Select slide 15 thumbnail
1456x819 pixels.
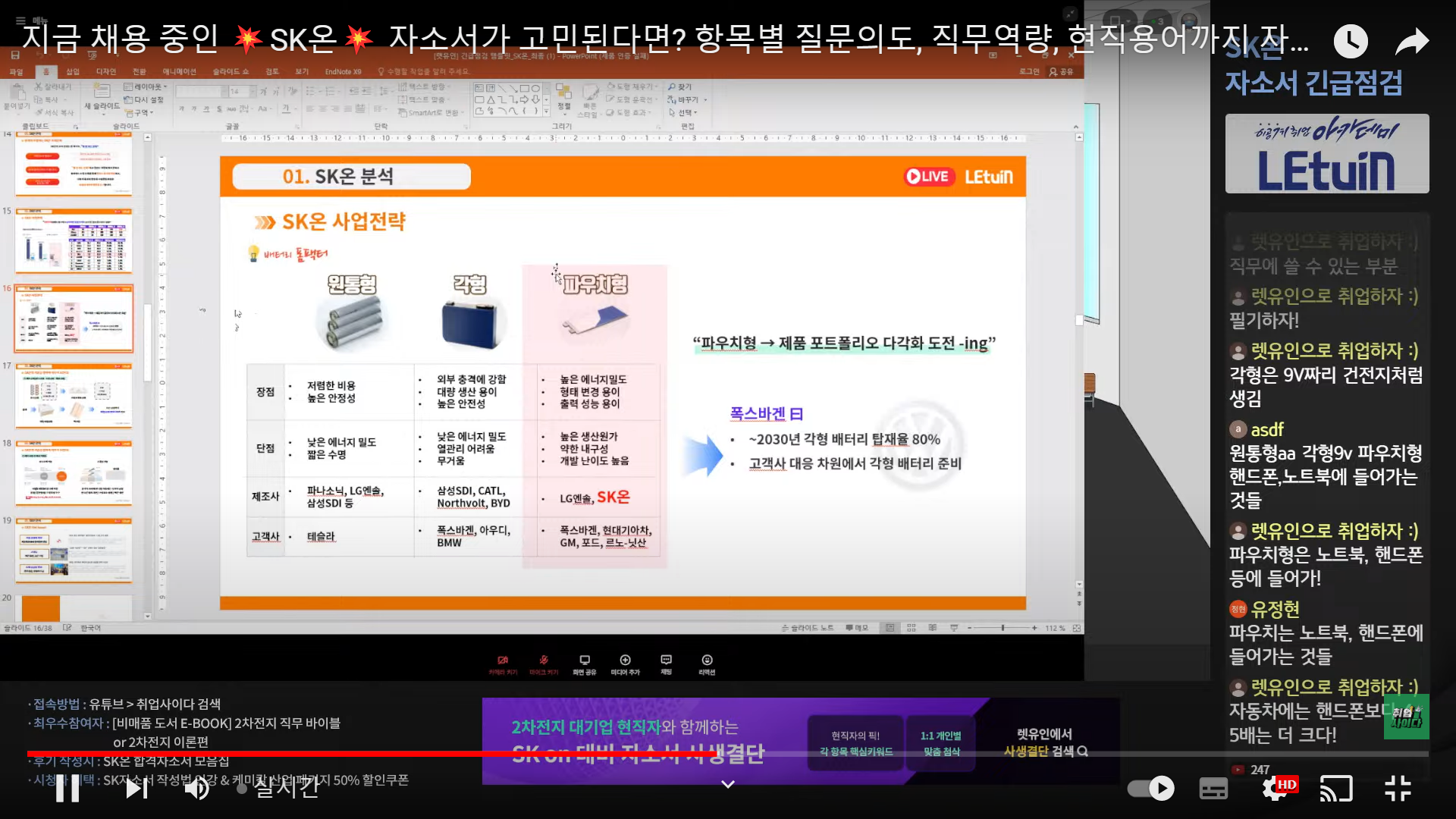click(x=74, y=241)
